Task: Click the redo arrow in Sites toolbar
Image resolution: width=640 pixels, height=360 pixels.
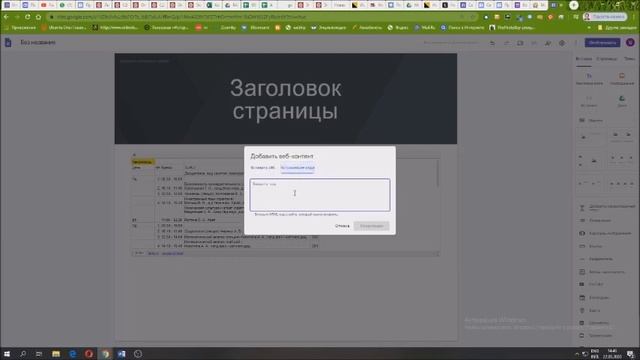Action: click(x=506, y=43)
